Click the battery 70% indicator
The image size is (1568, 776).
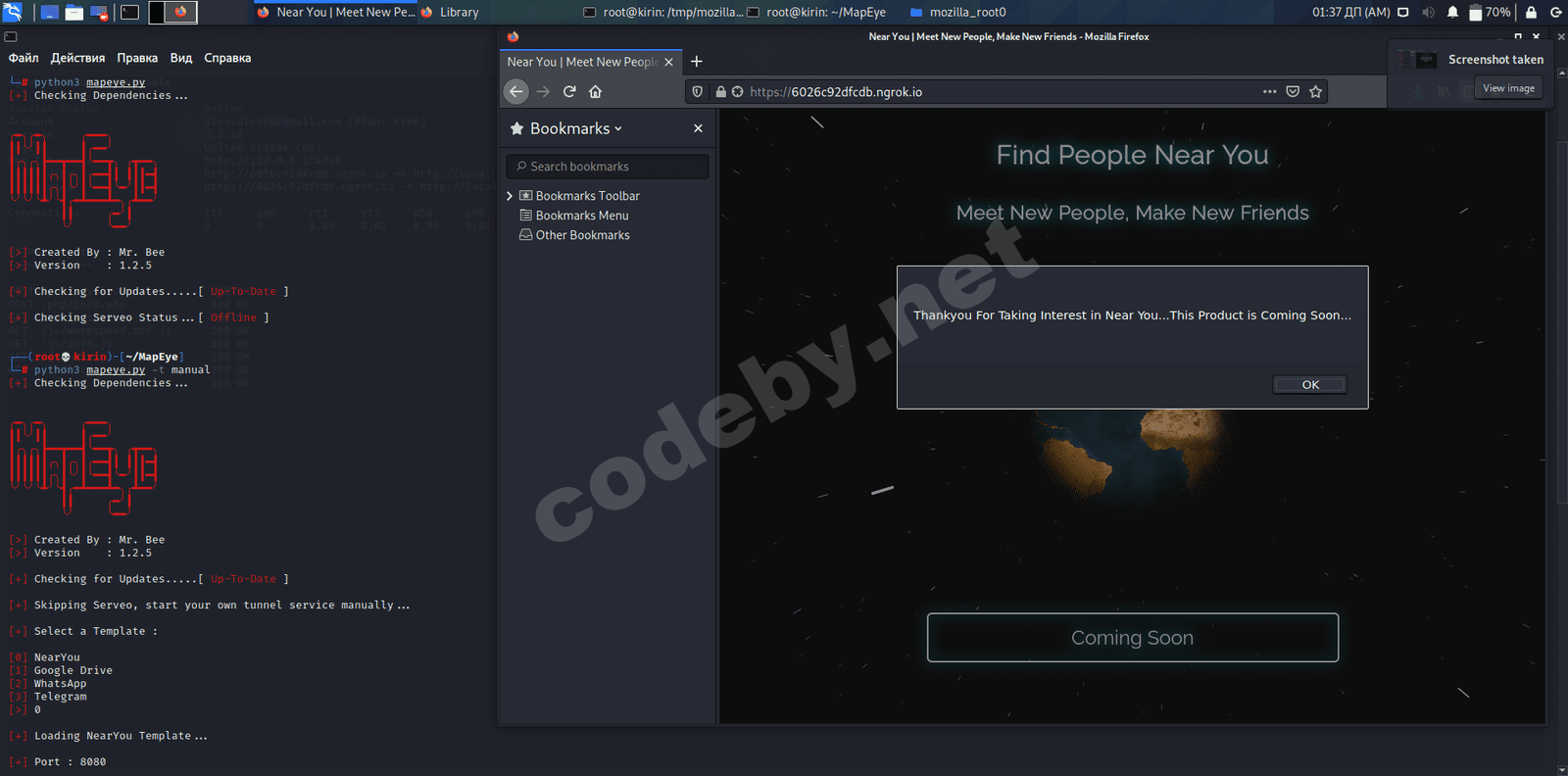(1490, 12)
